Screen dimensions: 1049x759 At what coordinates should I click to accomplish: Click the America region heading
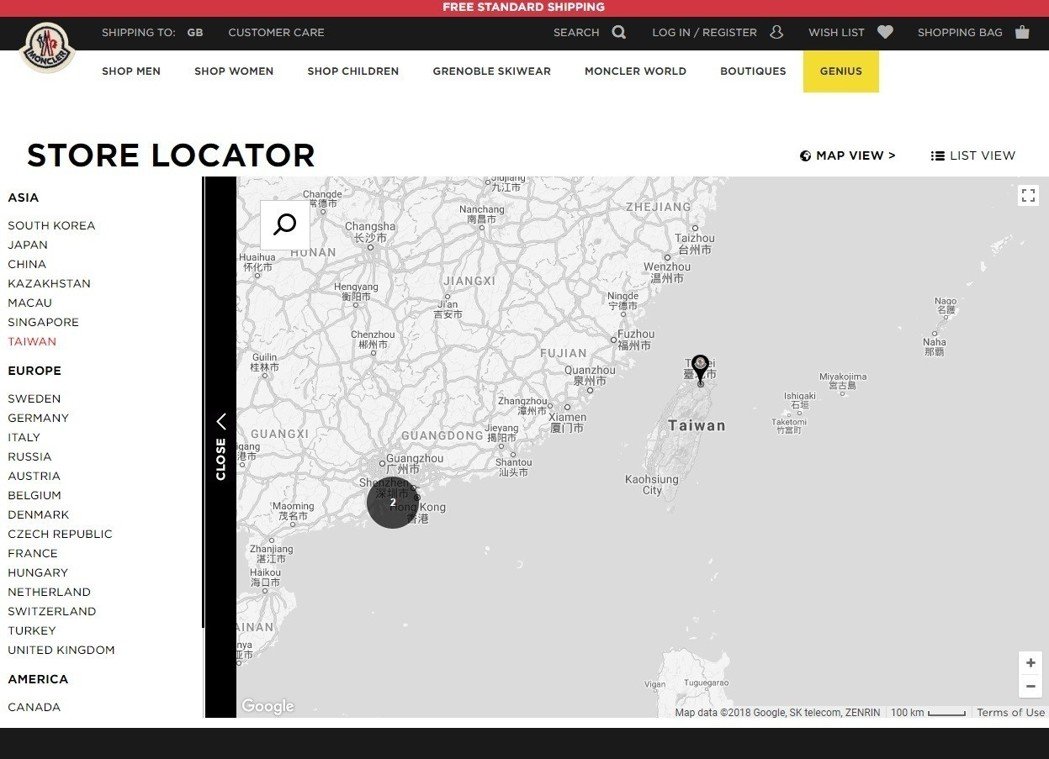pos(38,679)
